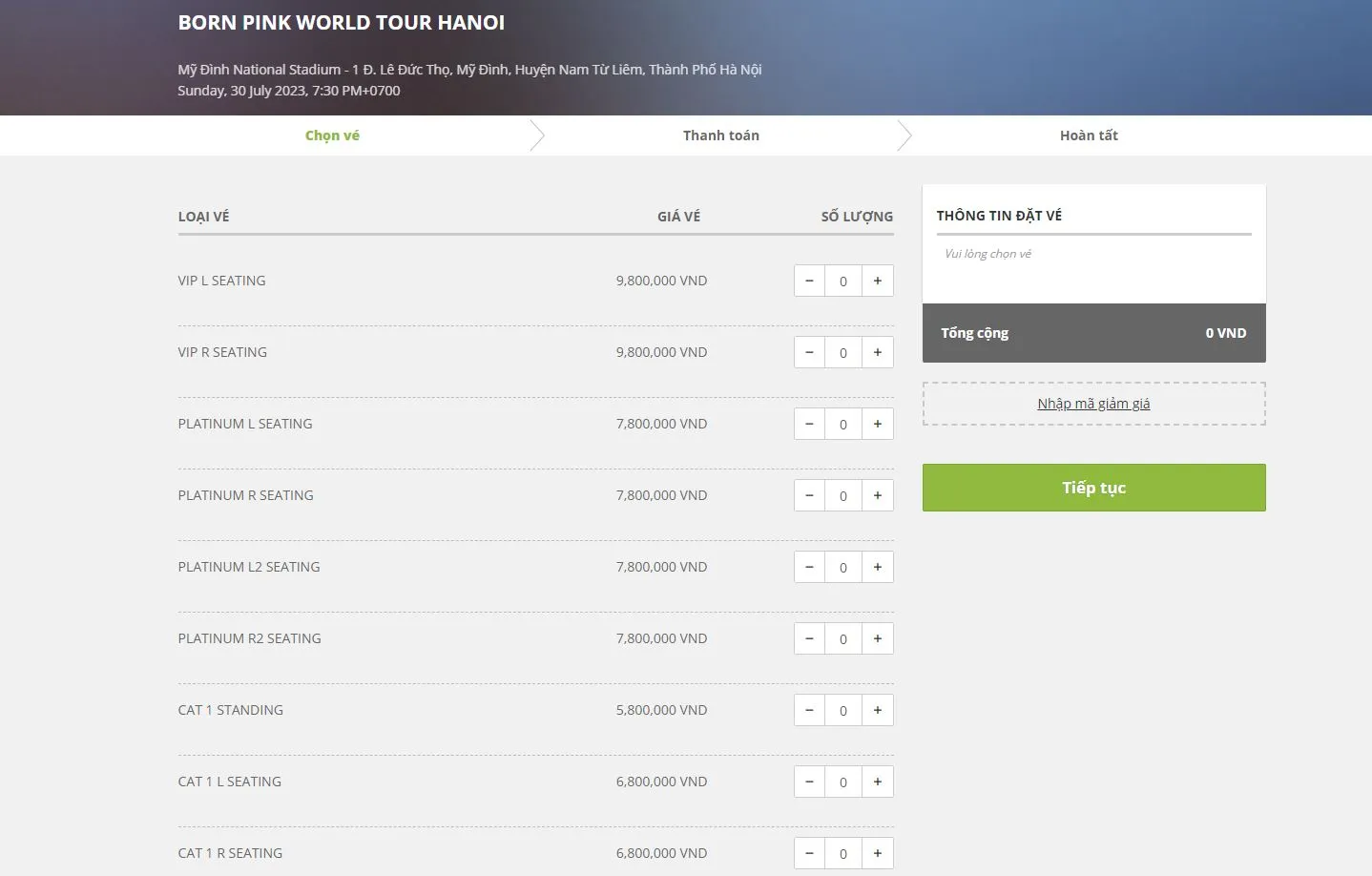Click the Tổng cộng total label
Viewport: 1372px width, 876px height.
point(974,333)
